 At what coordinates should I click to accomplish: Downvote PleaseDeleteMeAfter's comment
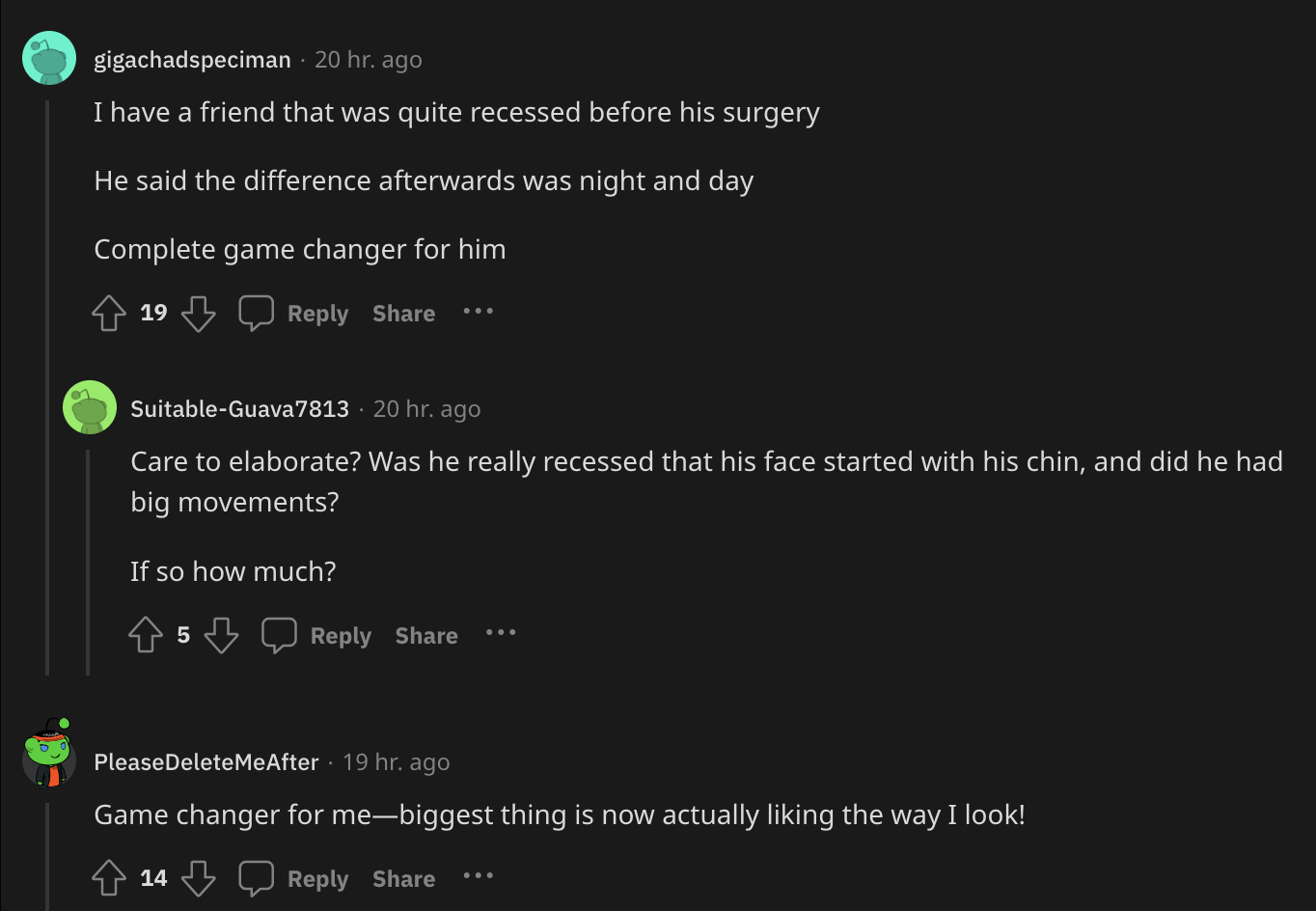click(199, 878)
